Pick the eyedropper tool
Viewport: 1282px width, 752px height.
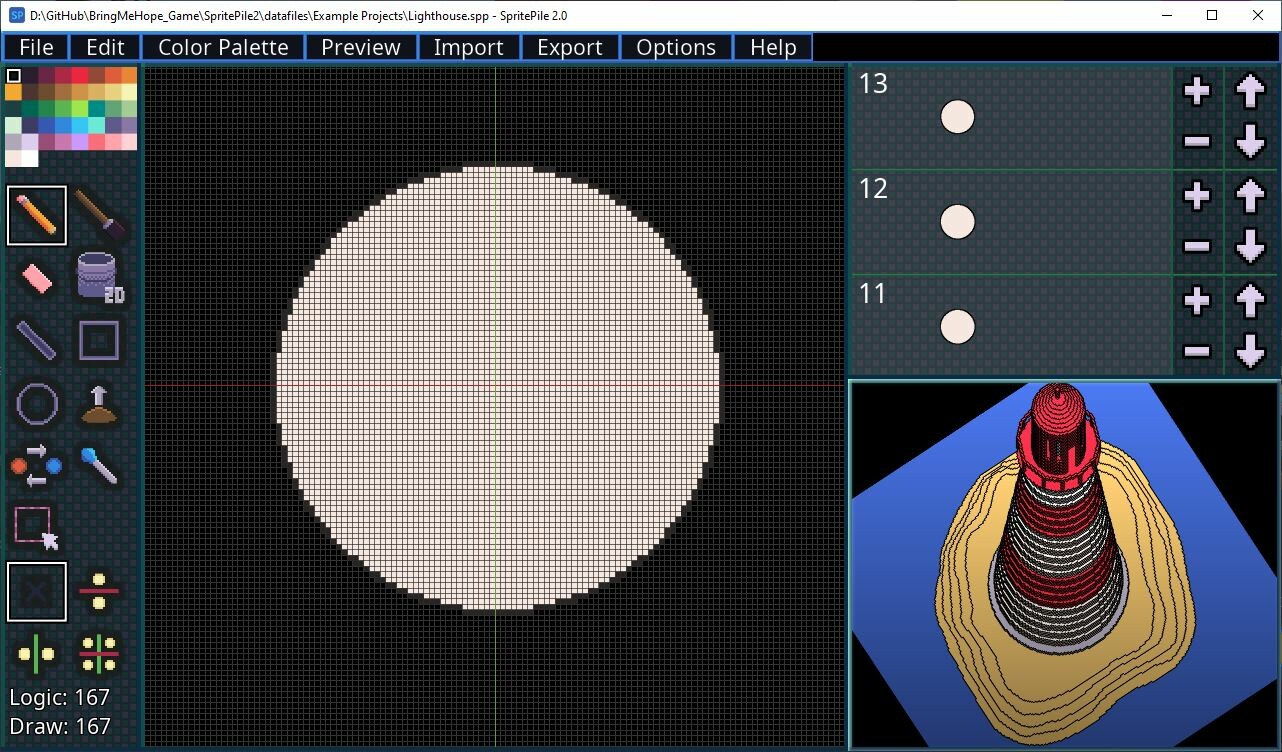click(x=99, y=466)
